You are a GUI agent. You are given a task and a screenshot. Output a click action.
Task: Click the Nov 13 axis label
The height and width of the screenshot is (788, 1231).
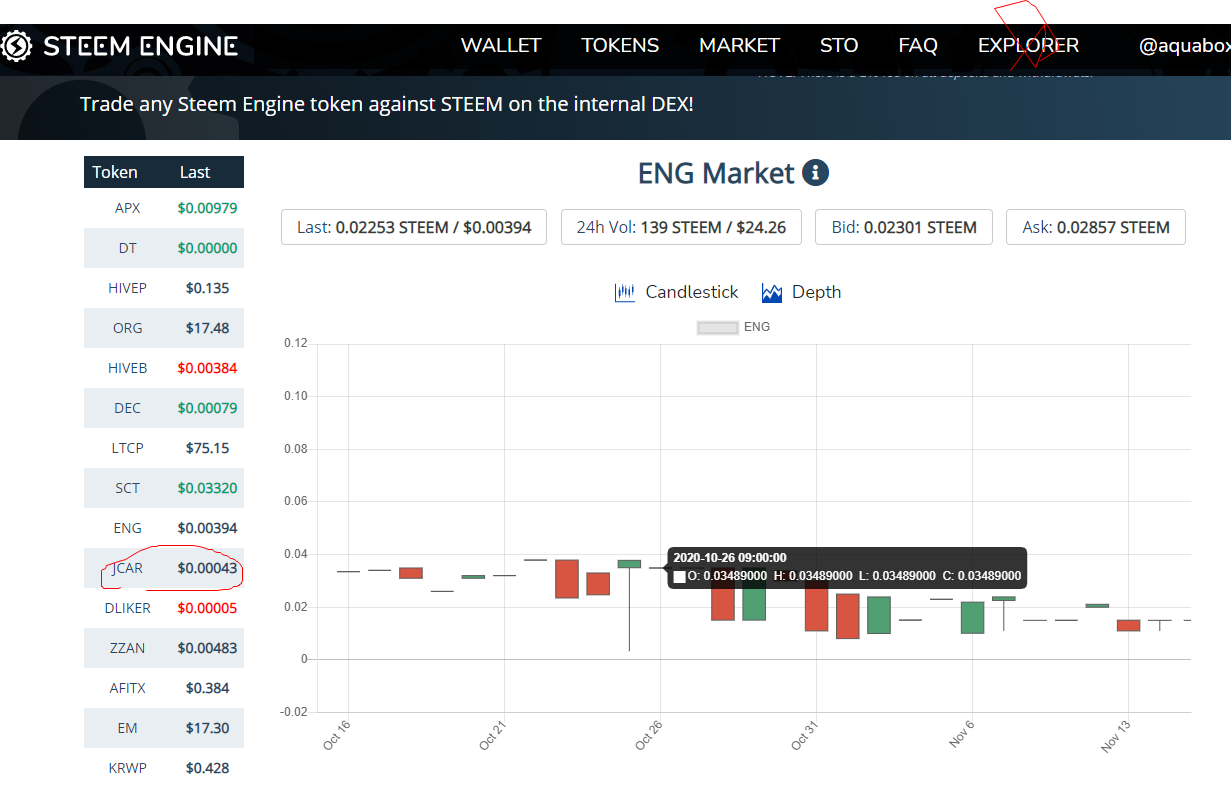(x=1117, y=739)
